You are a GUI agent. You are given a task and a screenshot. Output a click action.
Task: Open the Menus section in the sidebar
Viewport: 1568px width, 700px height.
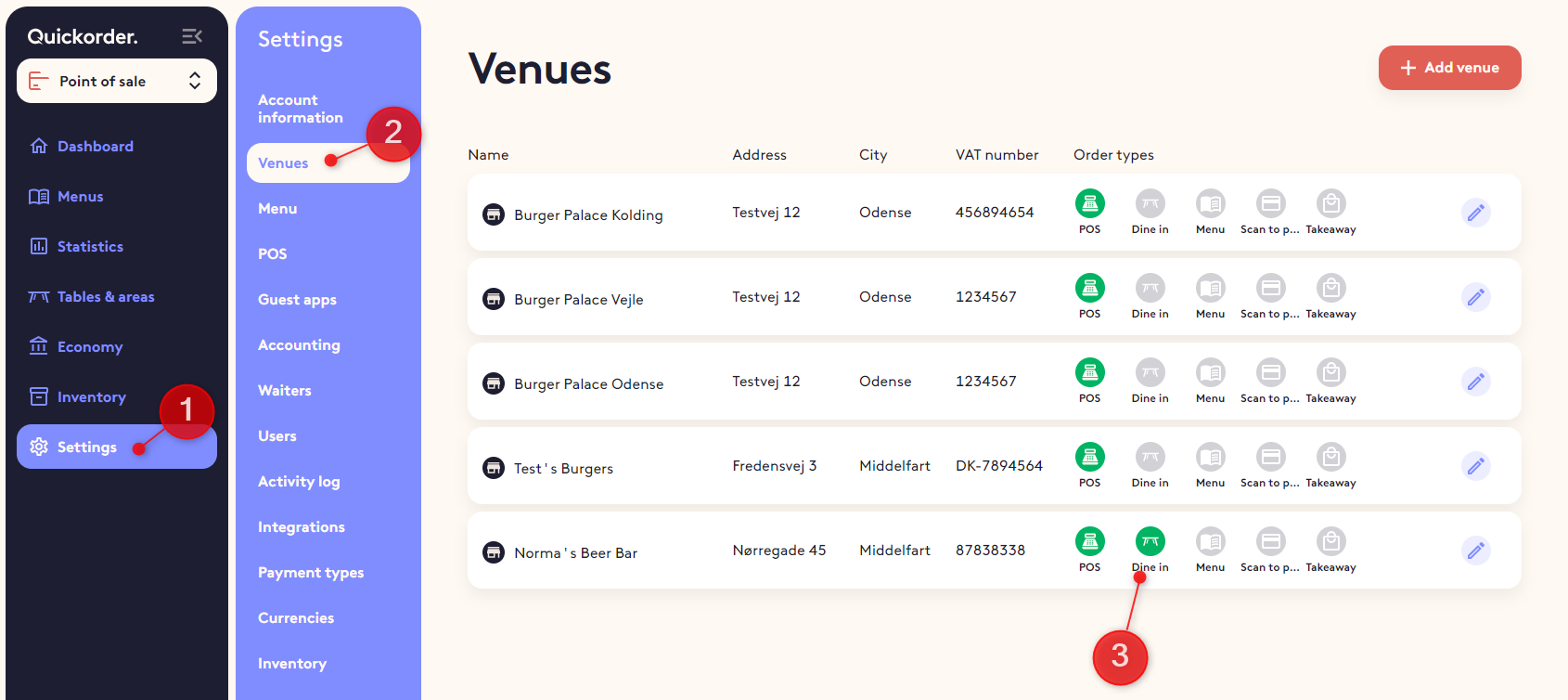click(80, 197)
